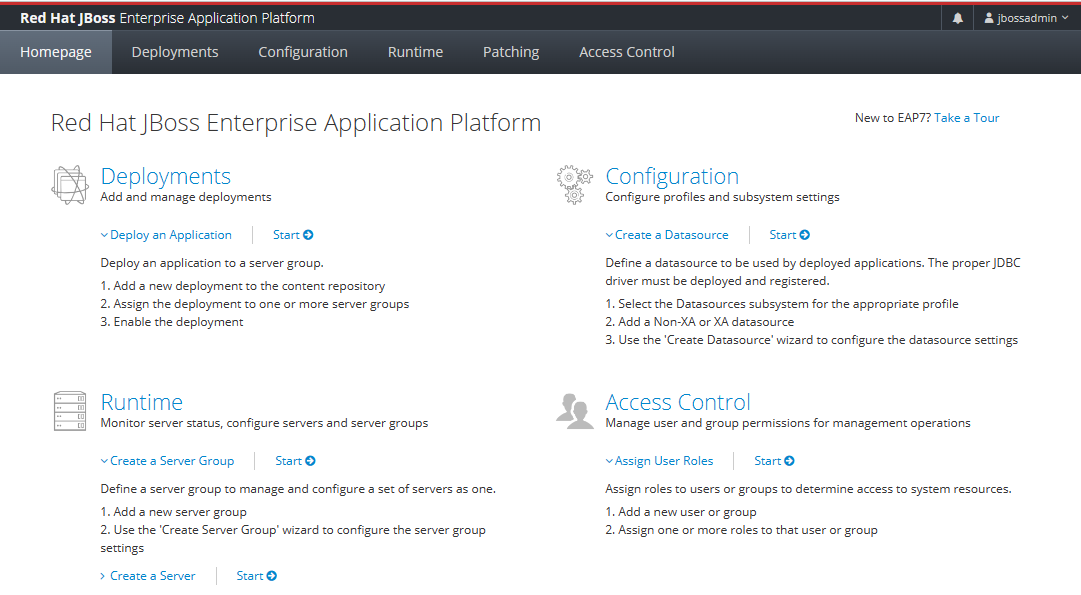Viewport: 1081px width, 595px height.
Task: Start the Create a Datasource task
Action: tap(789, 235)
